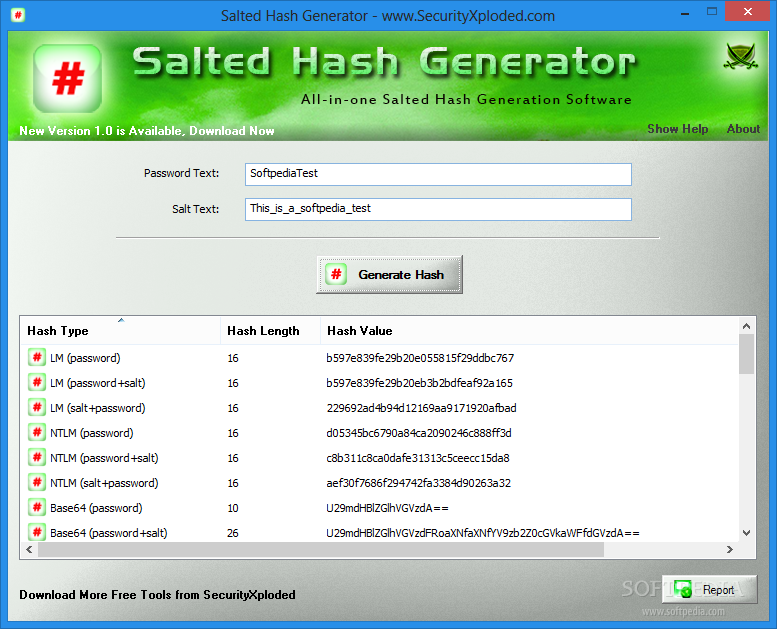Click hash value 229692ad4b94d12169aa9171920afbad
The image size is (777, 630).
(421, 408)
